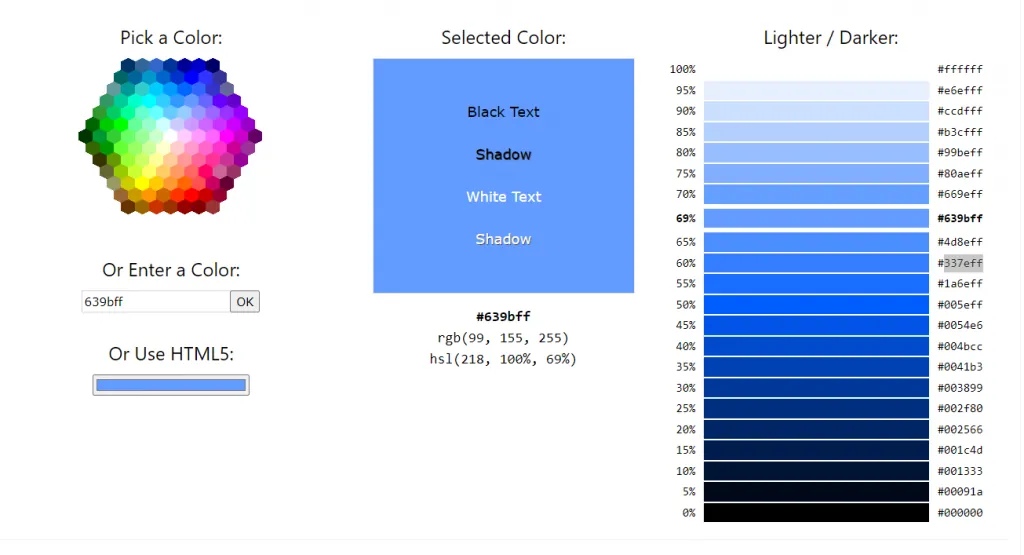The width and height of the screenshot is (1024, 555).
Task: Click the OK button beside the color input
Action: coord(245,302)
